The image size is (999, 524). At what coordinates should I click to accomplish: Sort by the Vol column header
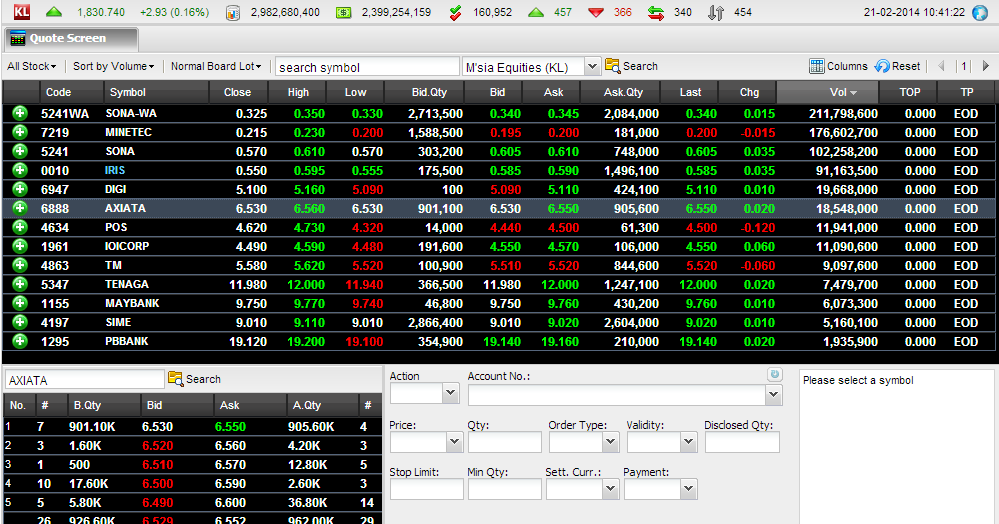coord(828,92)
